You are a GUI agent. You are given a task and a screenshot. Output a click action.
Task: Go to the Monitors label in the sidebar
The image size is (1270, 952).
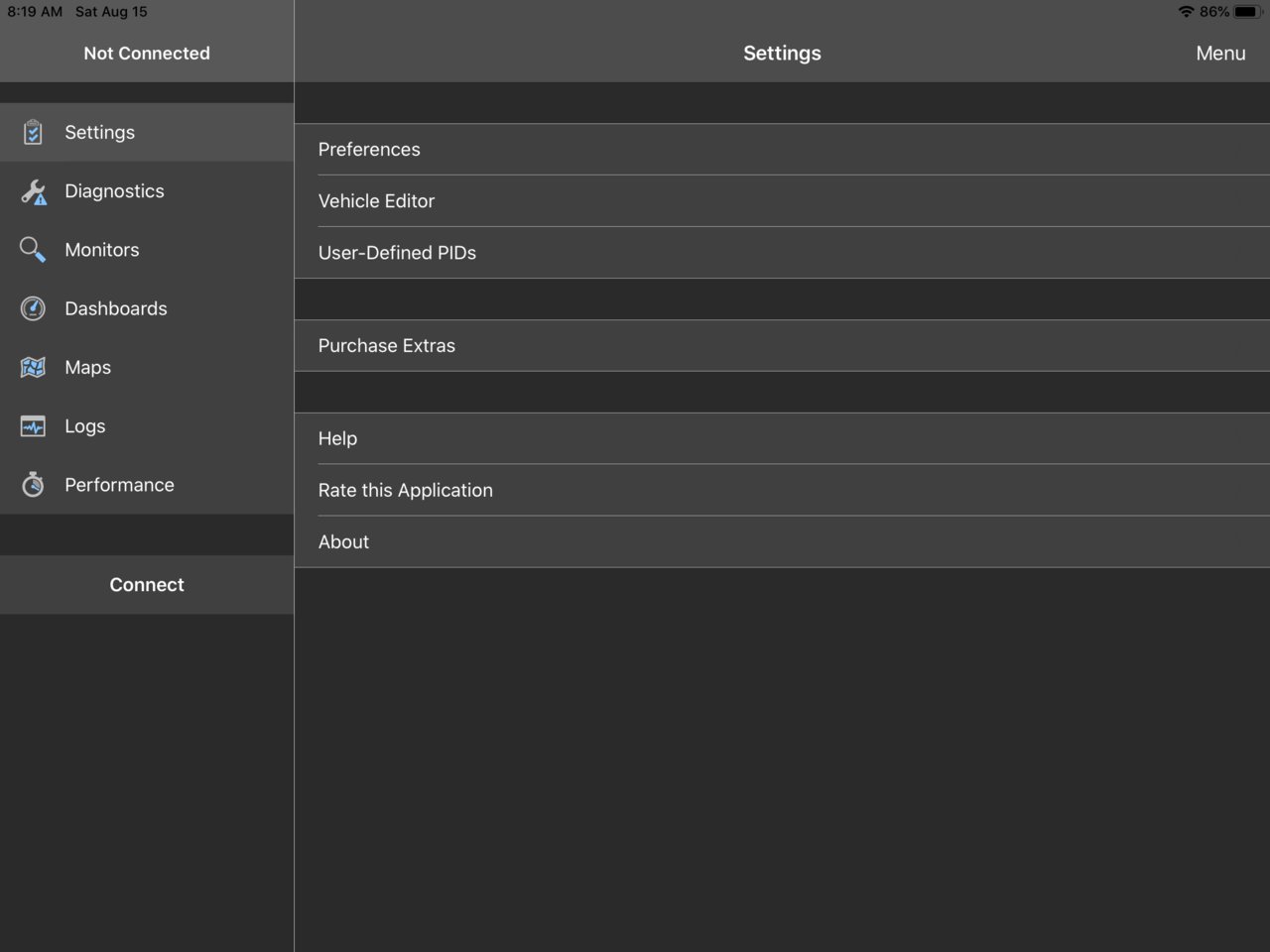102,250
